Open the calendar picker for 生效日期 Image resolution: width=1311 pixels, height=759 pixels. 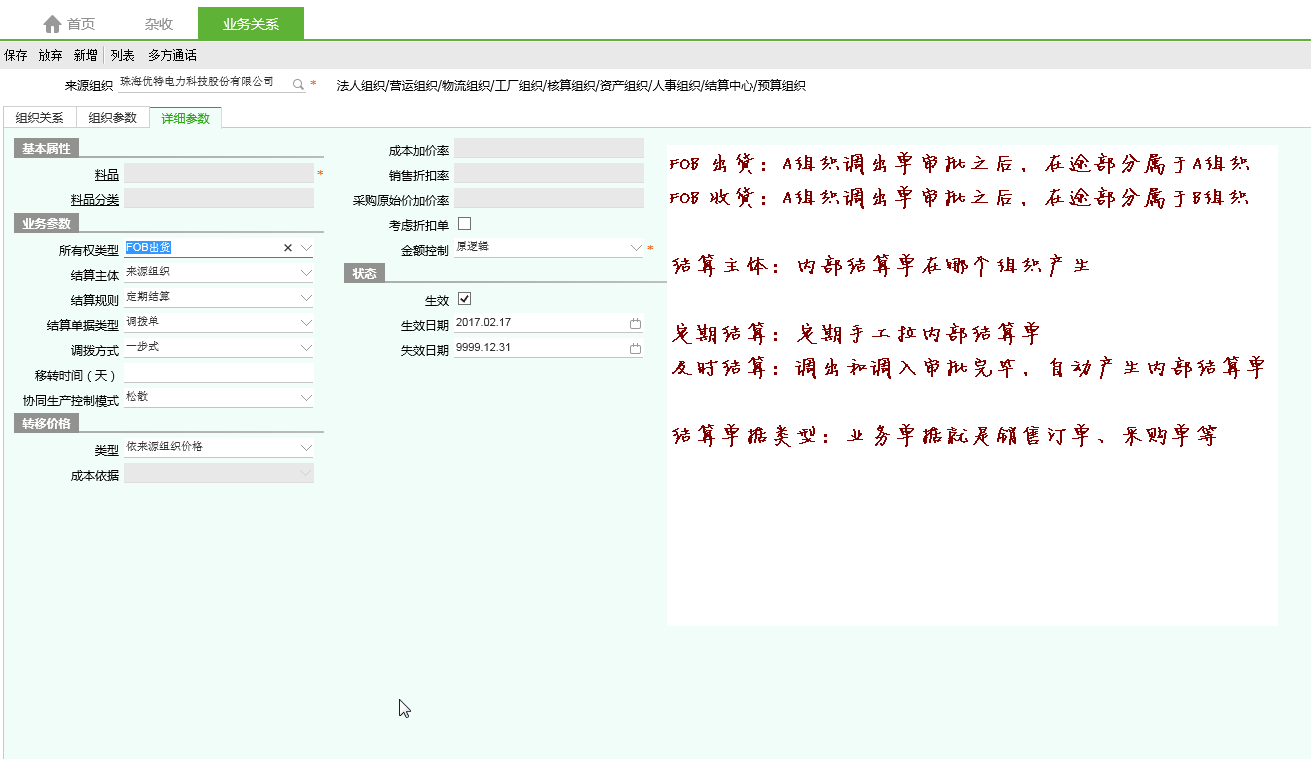(635, 324)
